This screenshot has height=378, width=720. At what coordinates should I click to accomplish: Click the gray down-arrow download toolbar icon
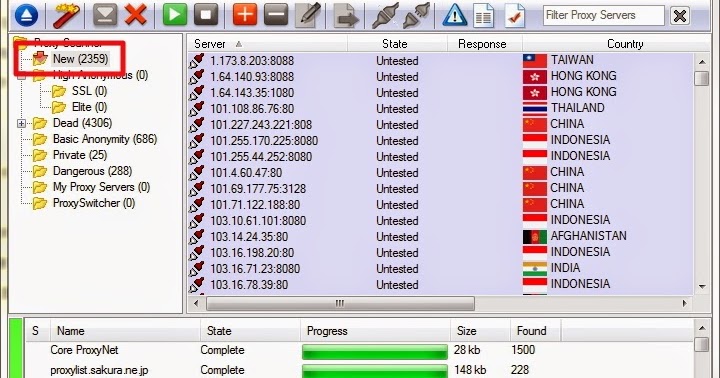tap(105, 15)
